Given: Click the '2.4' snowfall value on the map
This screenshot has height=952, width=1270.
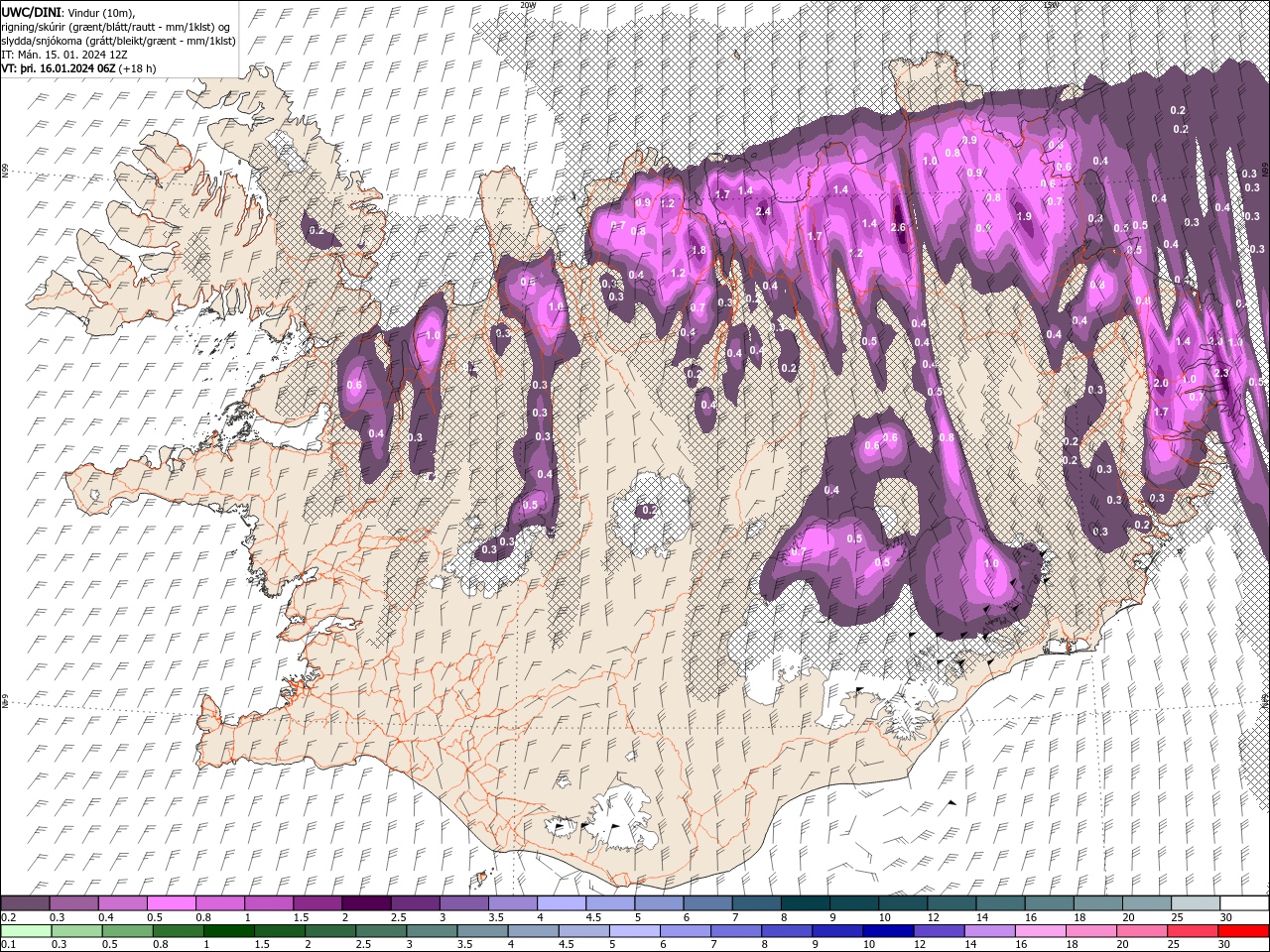Looking at the screenshot, I should 763,211.
